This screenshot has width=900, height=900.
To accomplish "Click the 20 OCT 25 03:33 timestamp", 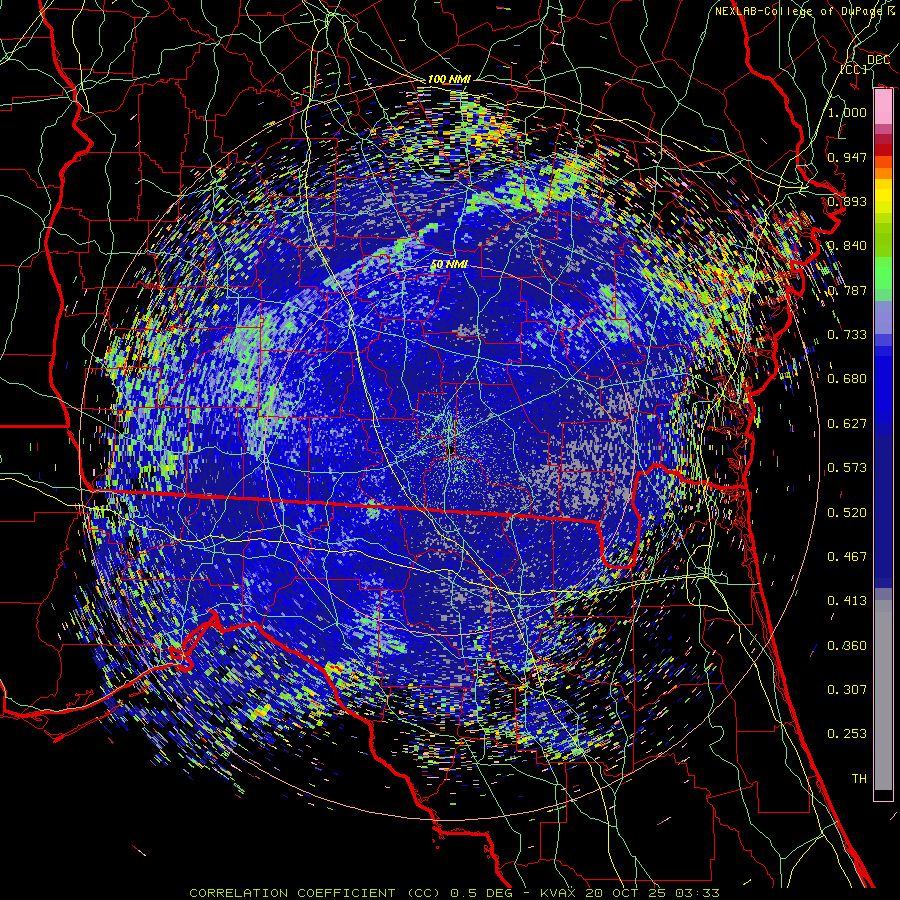I will [653, 893].
